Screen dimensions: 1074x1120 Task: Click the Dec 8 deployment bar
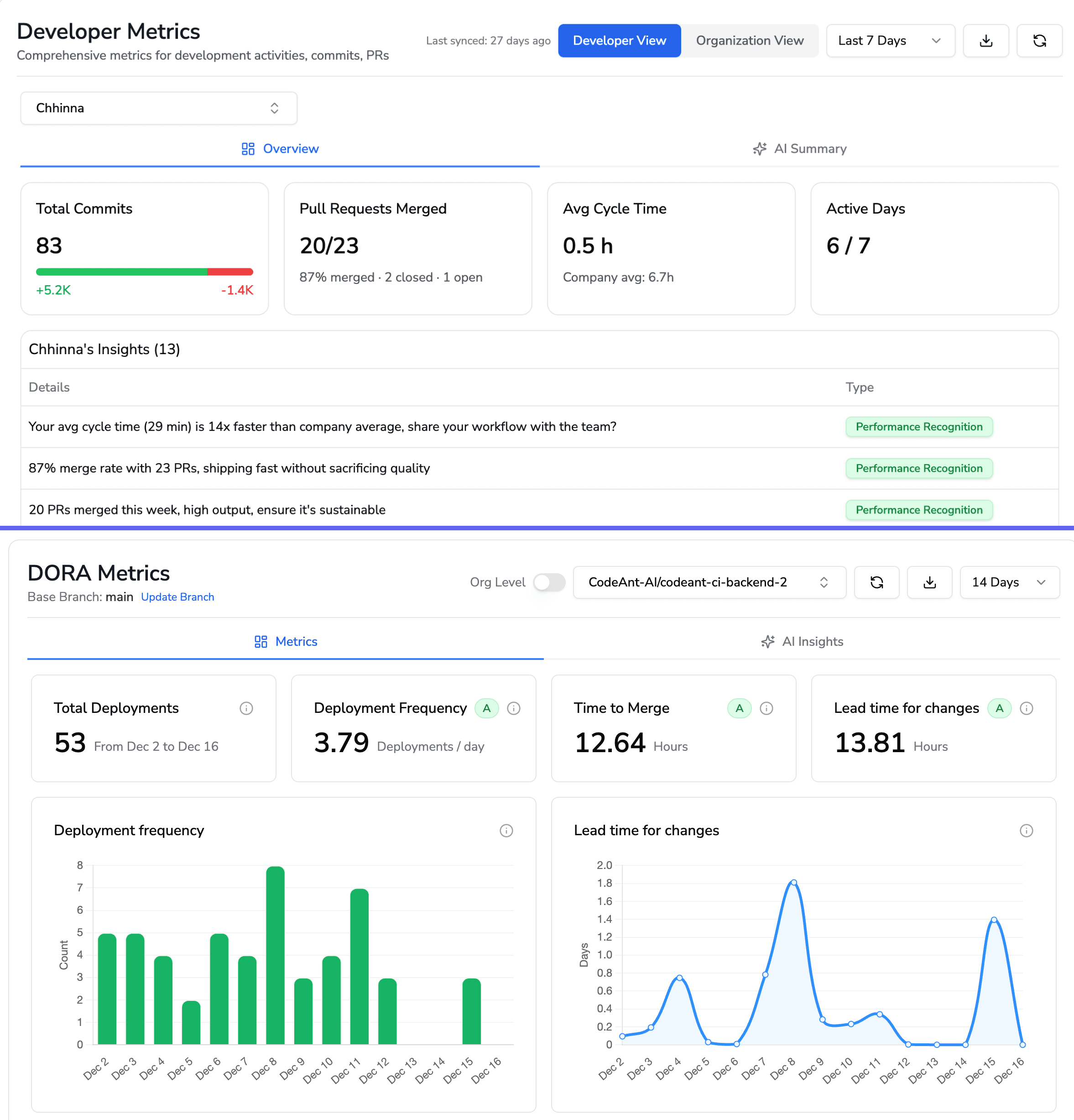click(276, 955)
